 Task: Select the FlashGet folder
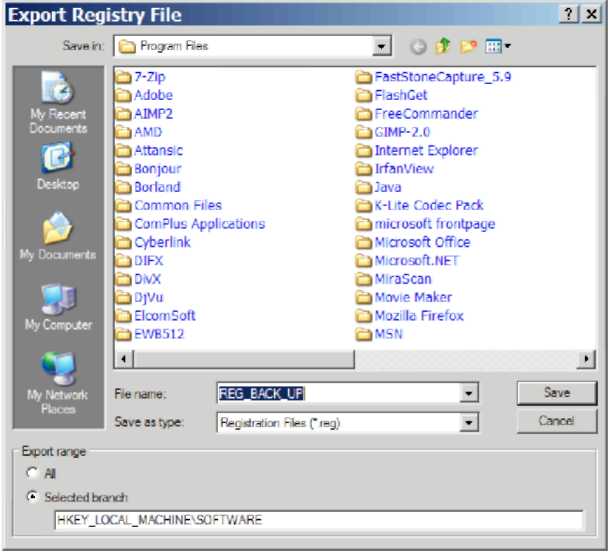click(x=392, y=95)
